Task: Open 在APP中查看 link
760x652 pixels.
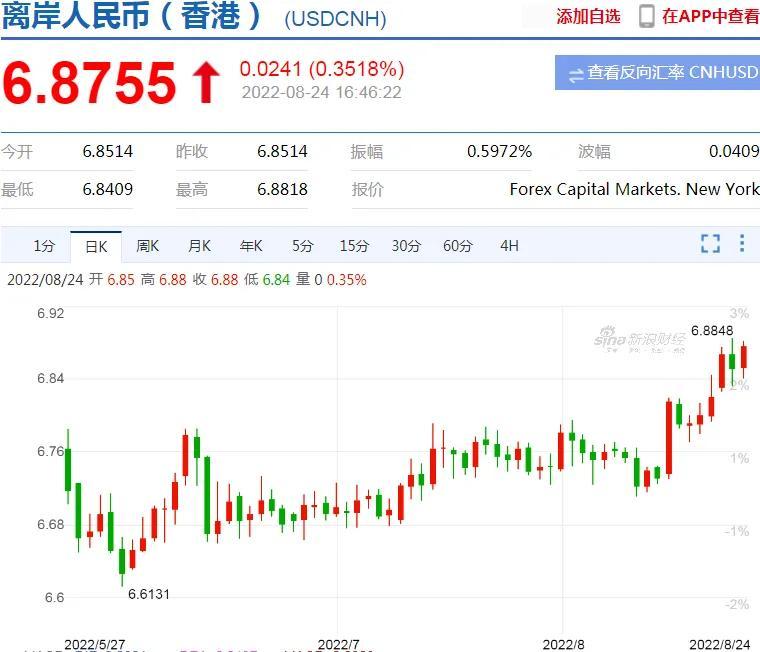Action: 710,16
